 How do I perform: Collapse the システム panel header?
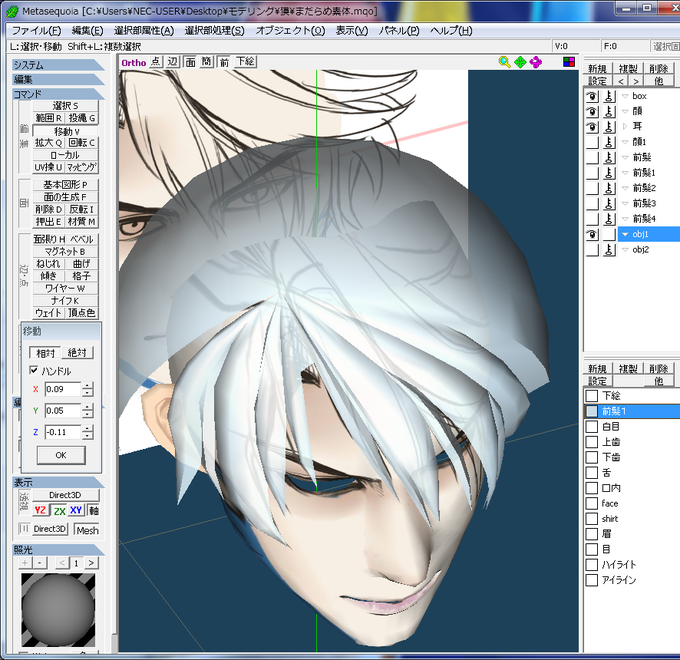point(58,65)
